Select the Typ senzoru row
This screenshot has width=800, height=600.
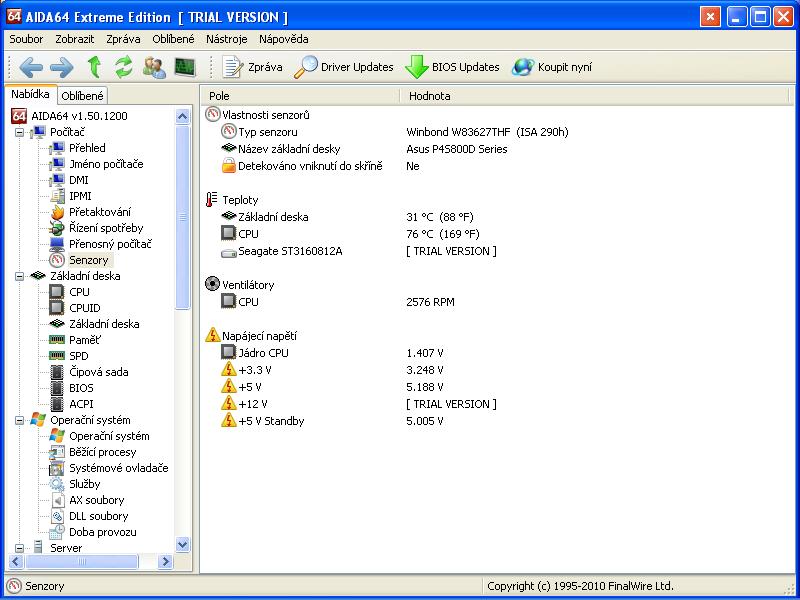(x=394, y=132)
